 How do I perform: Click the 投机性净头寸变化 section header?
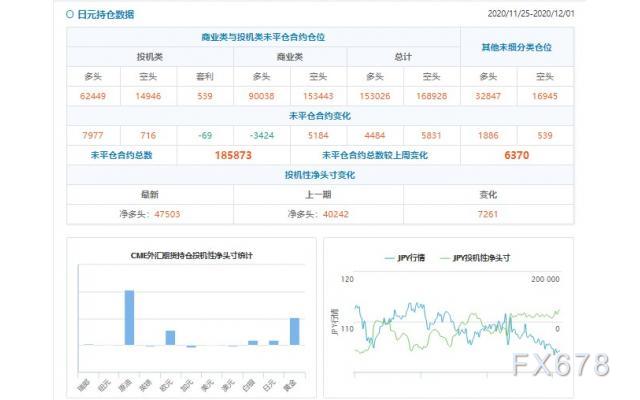[320, 175]
